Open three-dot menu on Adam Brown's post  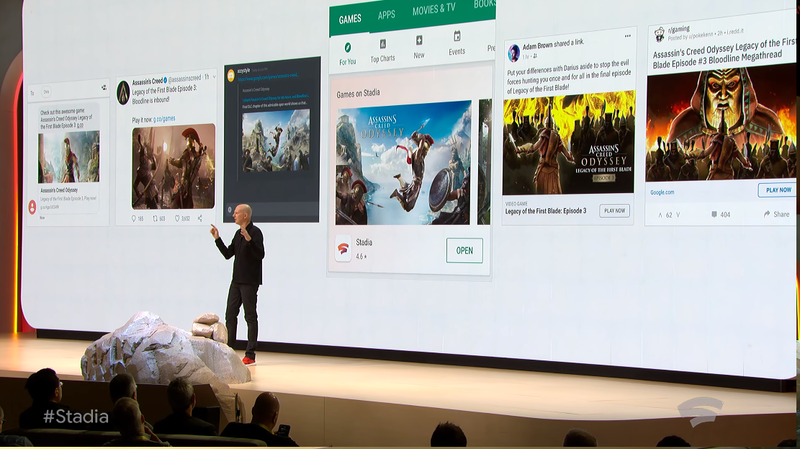628,36
